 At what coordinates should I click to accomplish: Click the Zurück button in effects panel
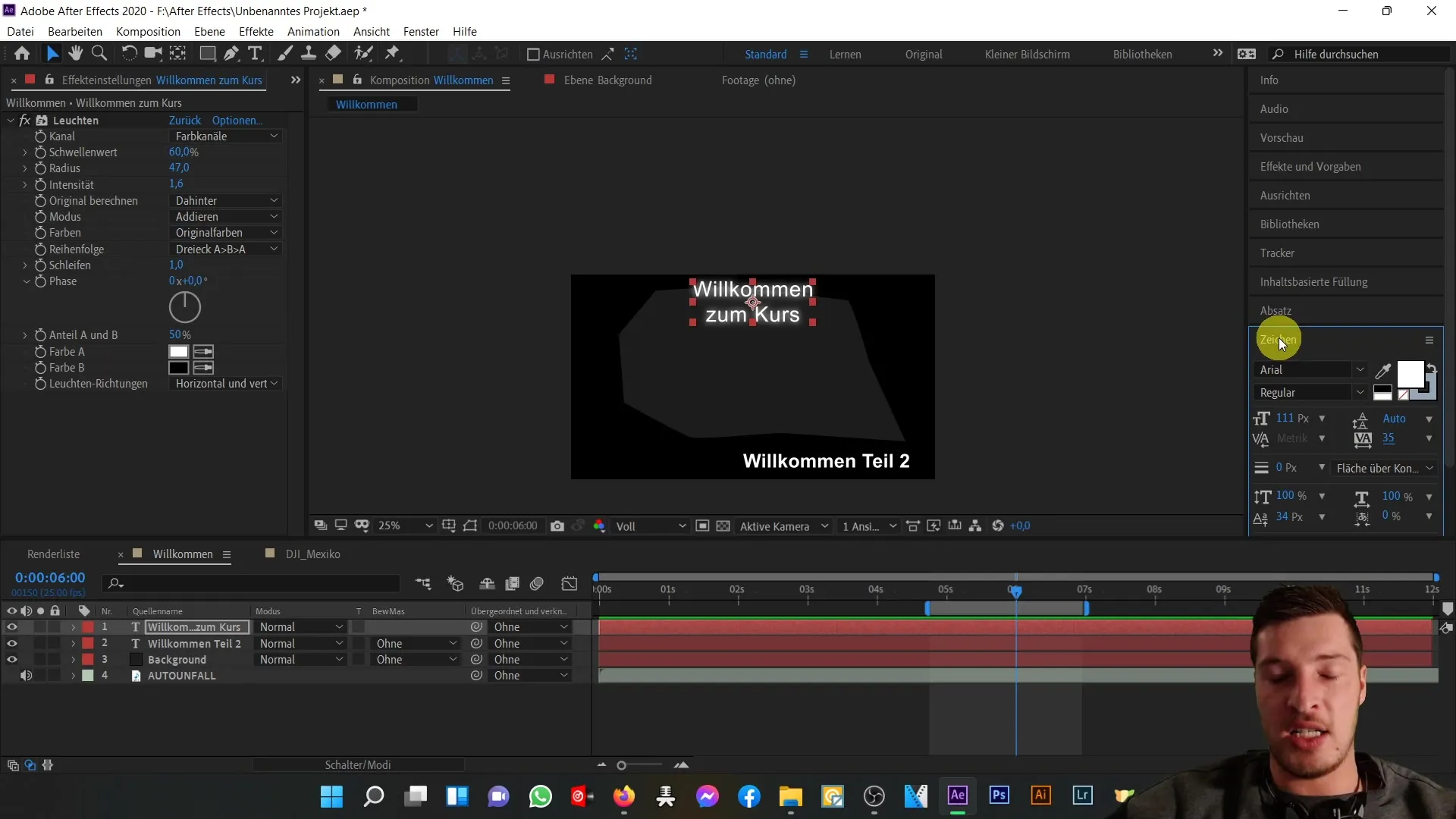click(184, 119)
